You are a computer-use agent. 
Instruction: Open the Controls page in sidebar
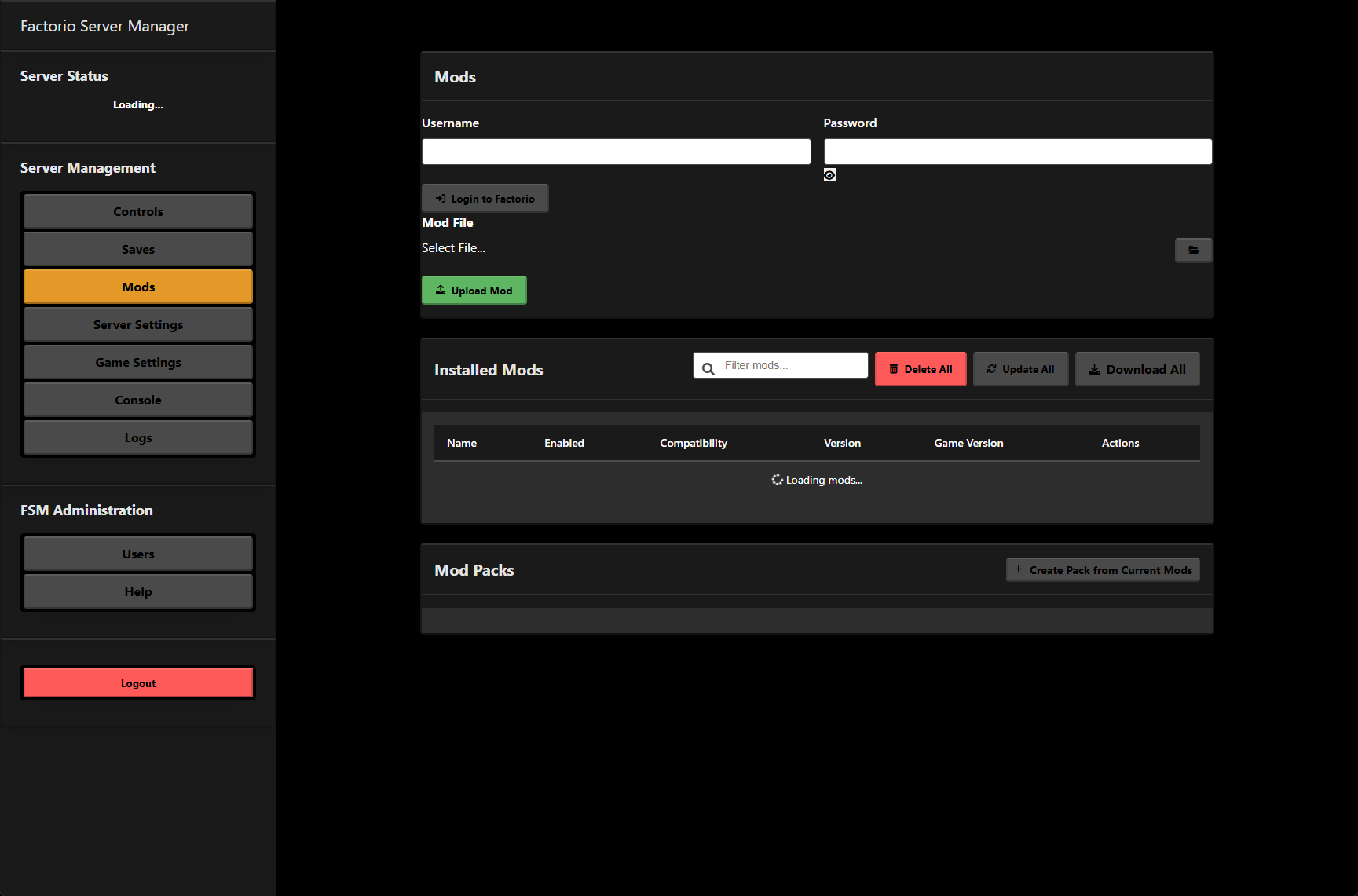click(x=138, y=211)
